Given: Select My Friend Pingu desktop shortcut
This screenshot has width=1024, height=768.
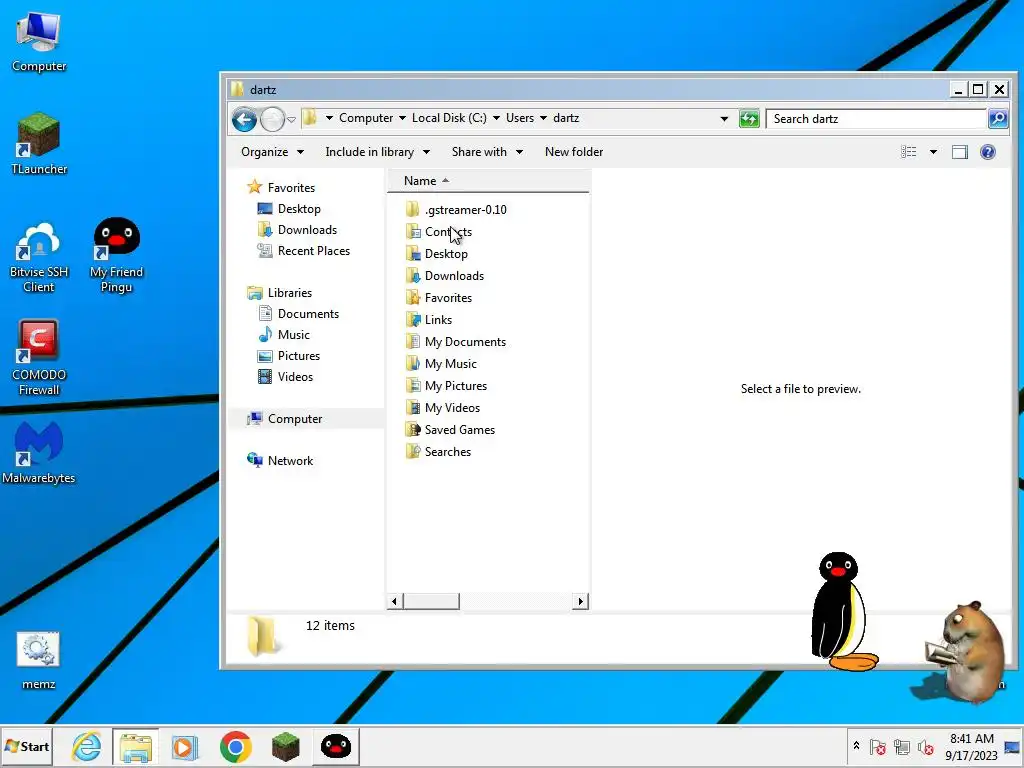Looking at the screenshot, I should coord(116,256).
